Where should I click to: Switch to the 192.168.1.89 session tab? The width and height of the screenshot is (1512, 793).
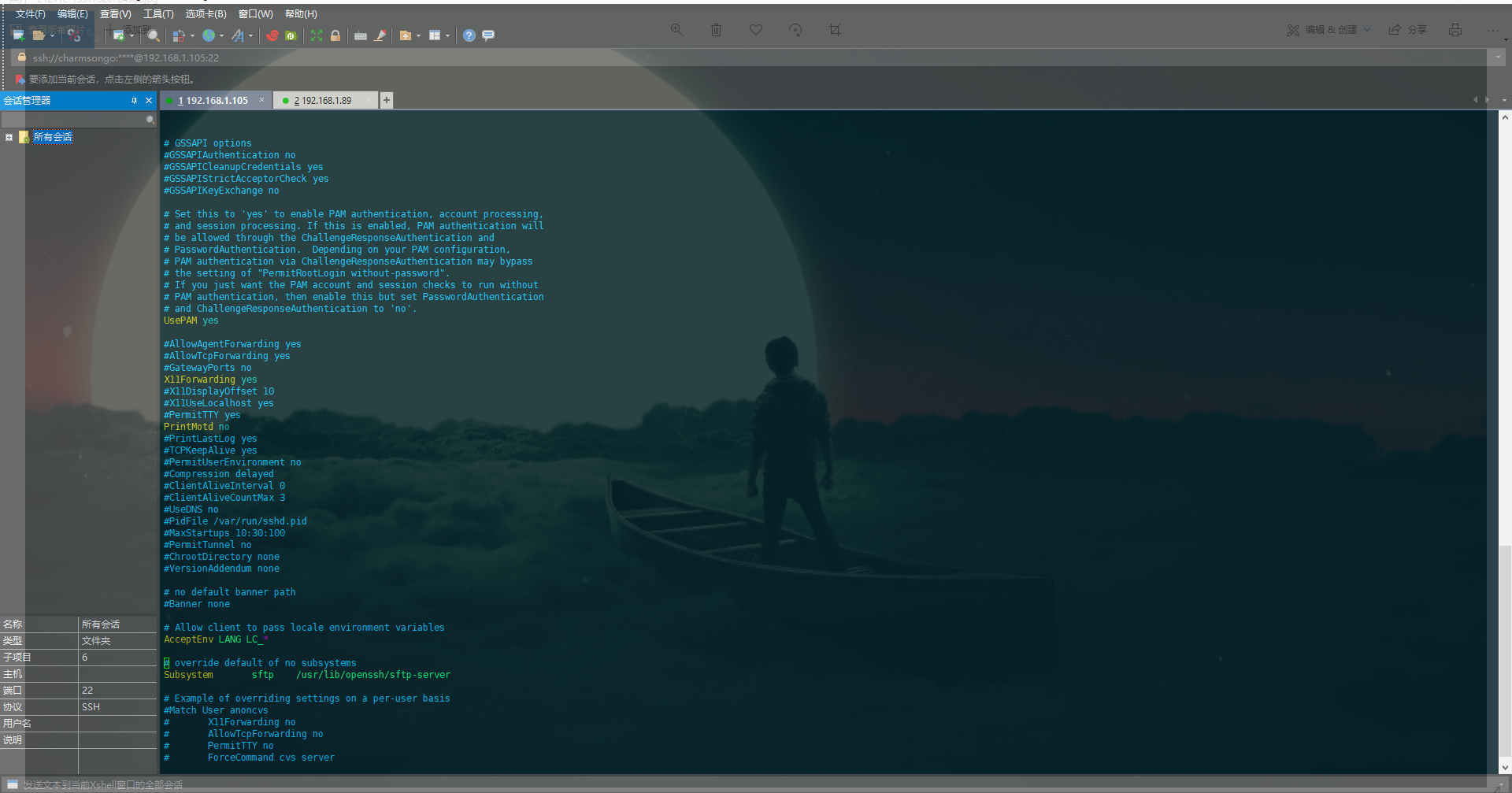point(324,100)
